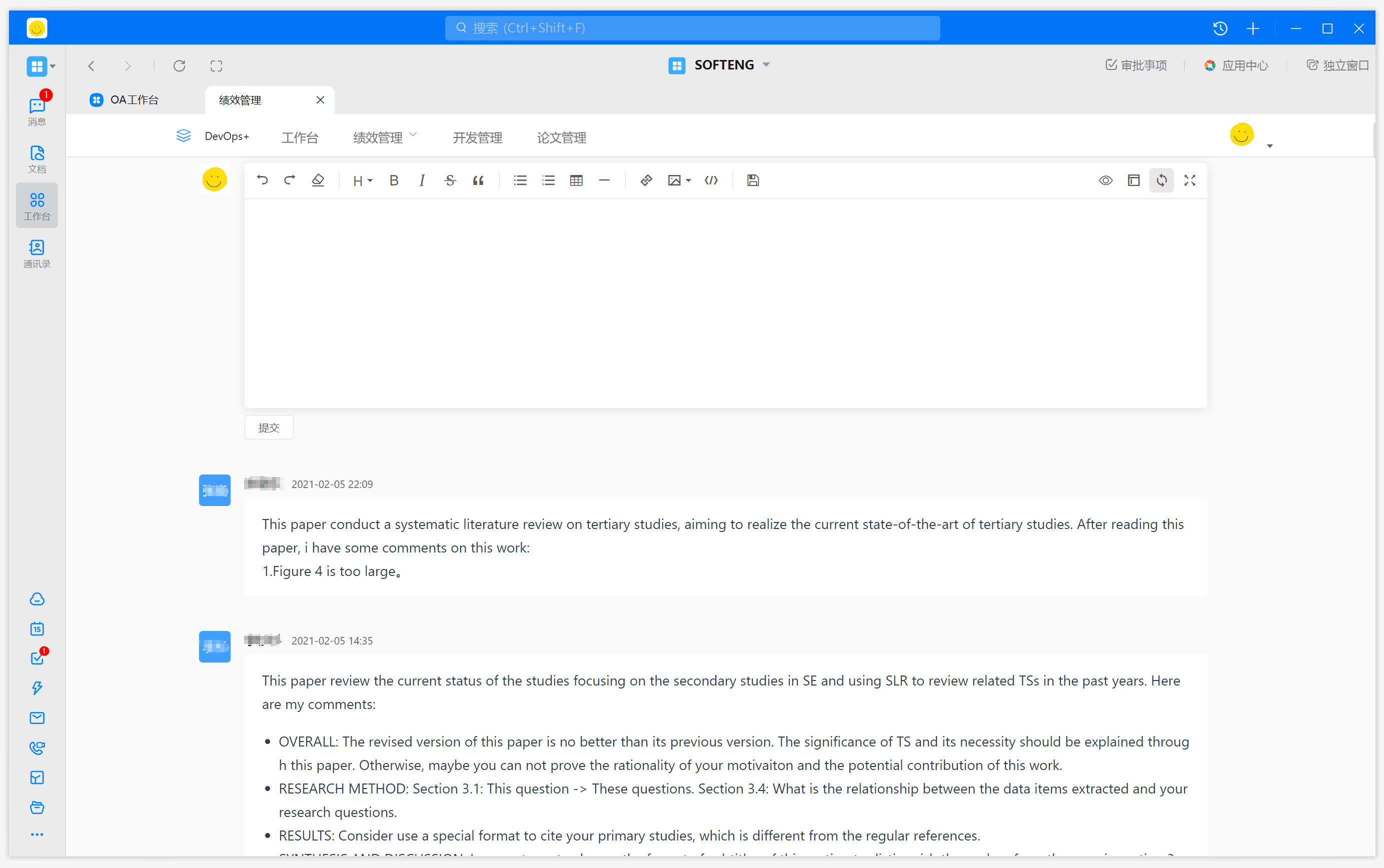Click the search input field
This screenshot has width=1384, height=868.
692,28
